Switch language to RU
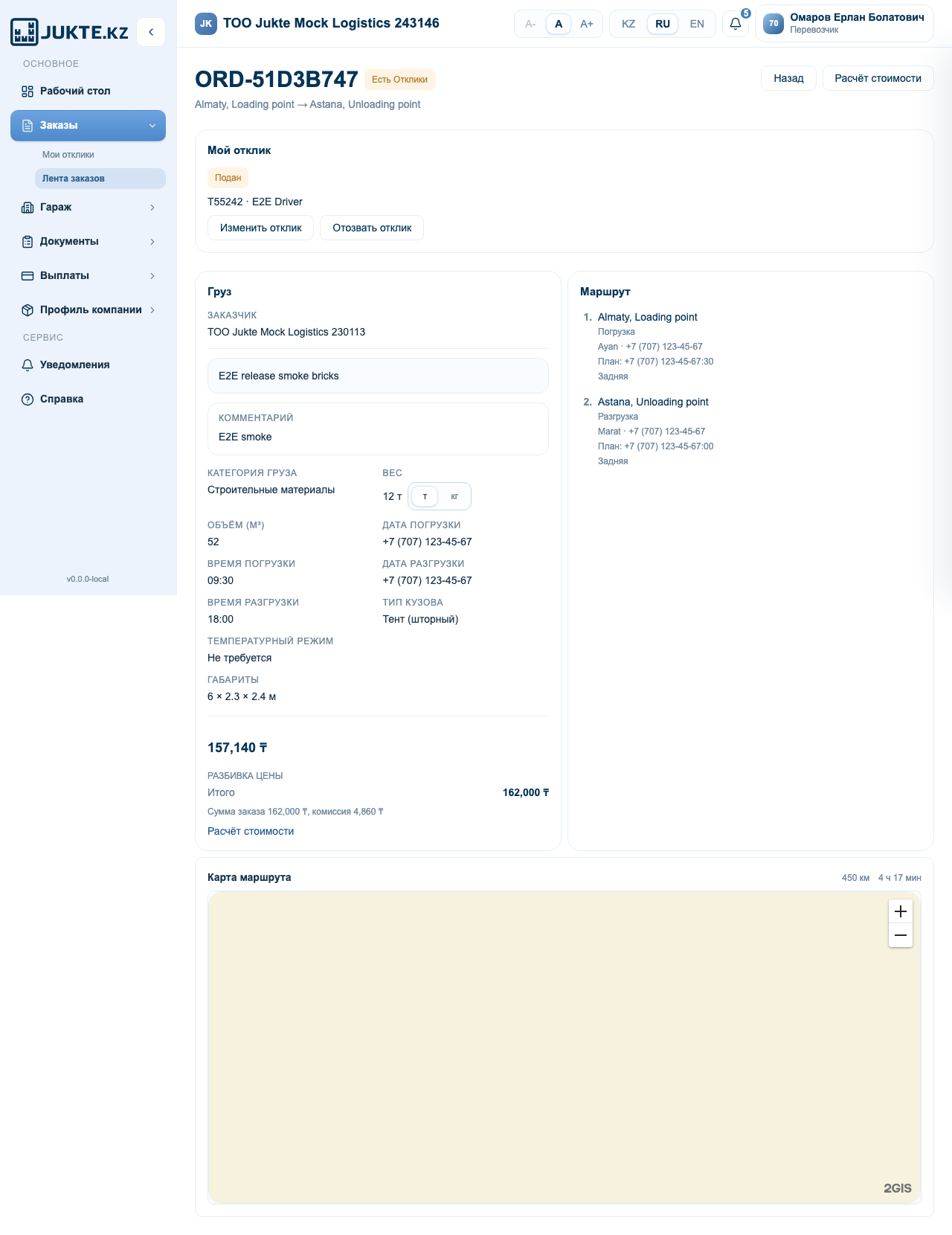 663,24
